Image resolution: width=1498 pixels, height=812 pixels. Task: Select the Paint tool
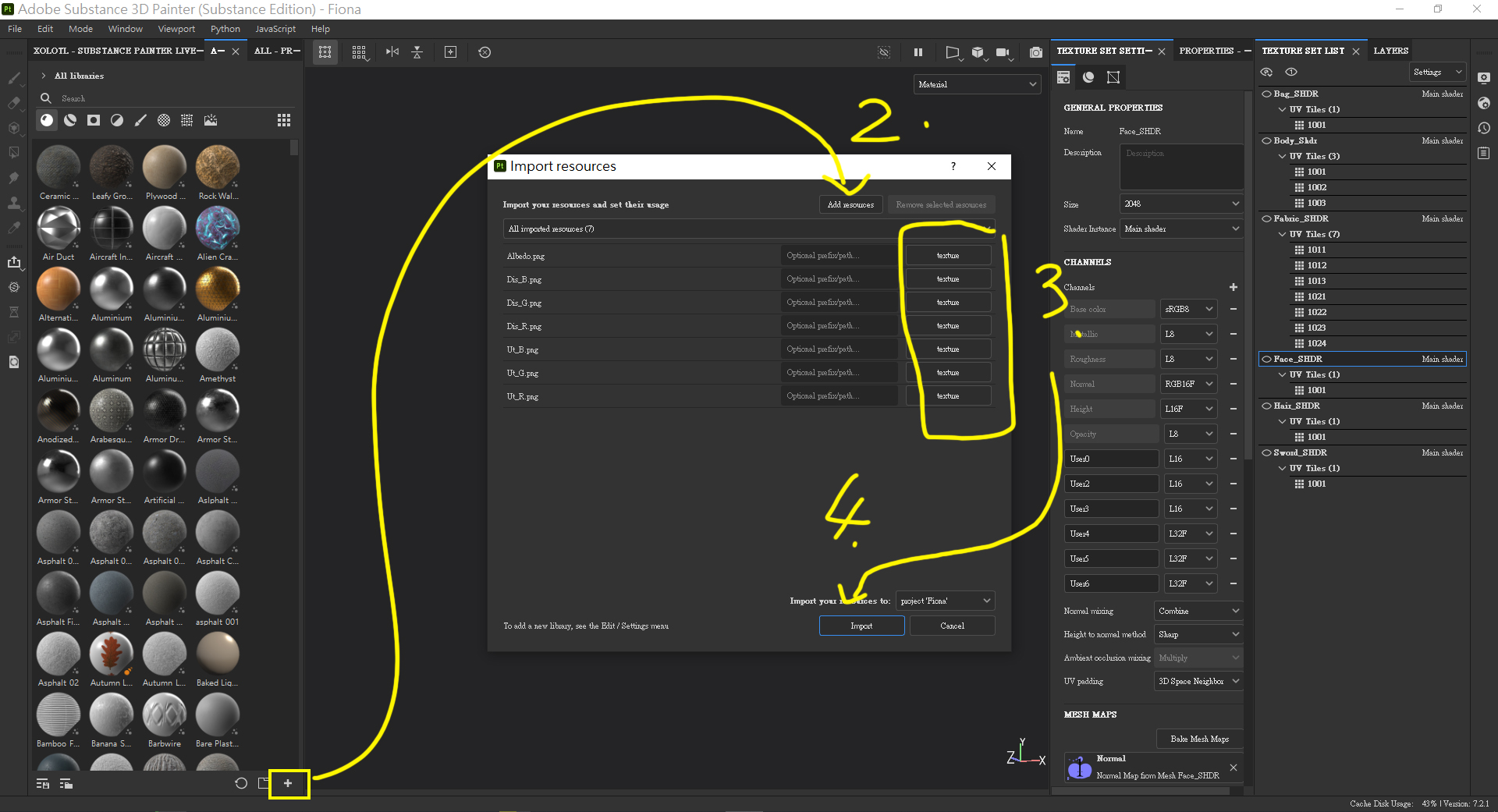(14, 78)
